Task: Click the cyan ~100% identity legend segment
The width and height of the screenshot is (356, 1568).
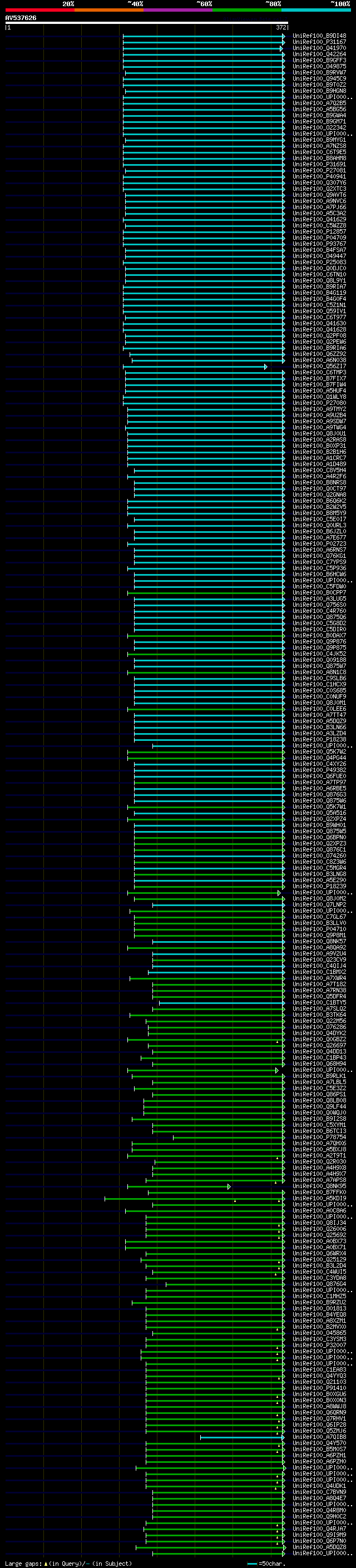Action: tap(316, 10)
